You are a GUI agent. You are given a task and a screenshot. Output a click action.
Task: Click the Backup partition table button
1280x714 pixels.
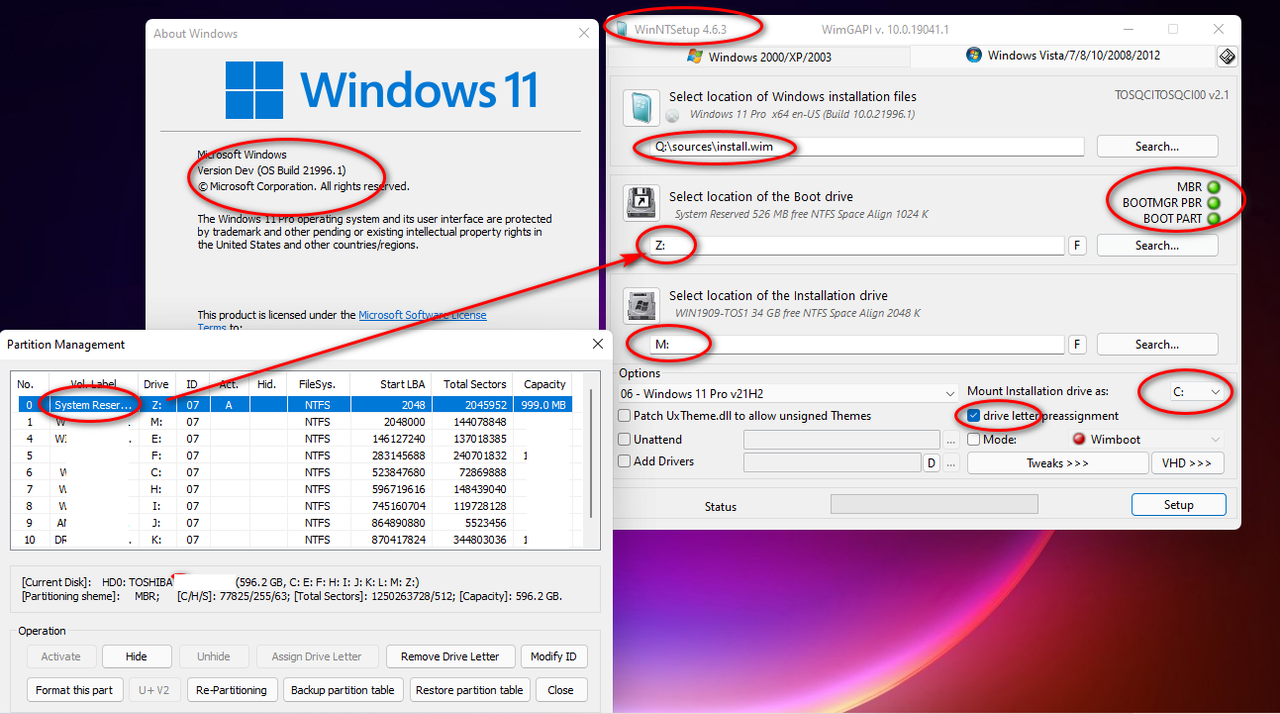(x=343, y=690)
